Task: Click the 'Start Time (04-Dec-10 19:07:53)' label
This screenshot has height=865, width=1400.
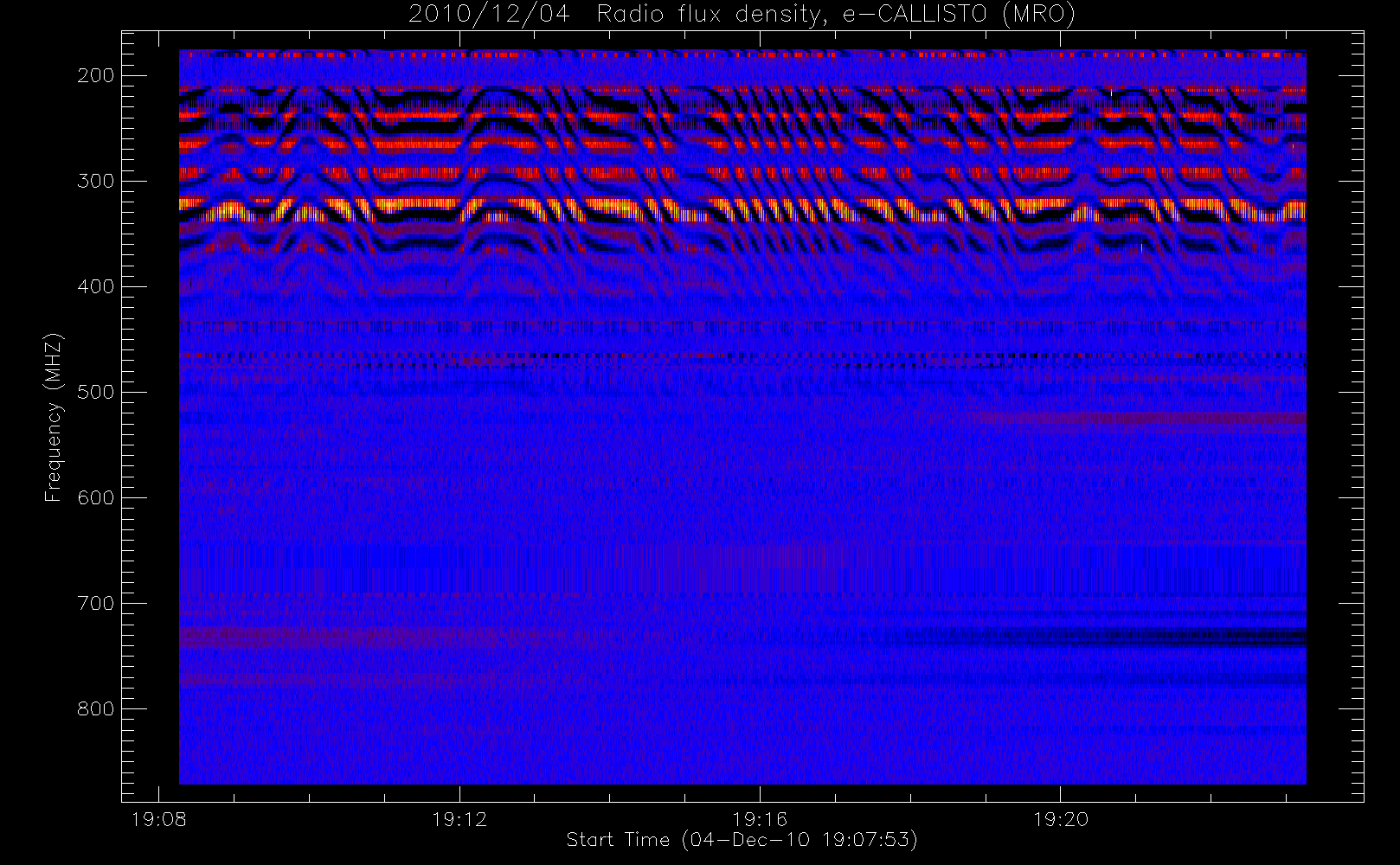Action: 742,839
